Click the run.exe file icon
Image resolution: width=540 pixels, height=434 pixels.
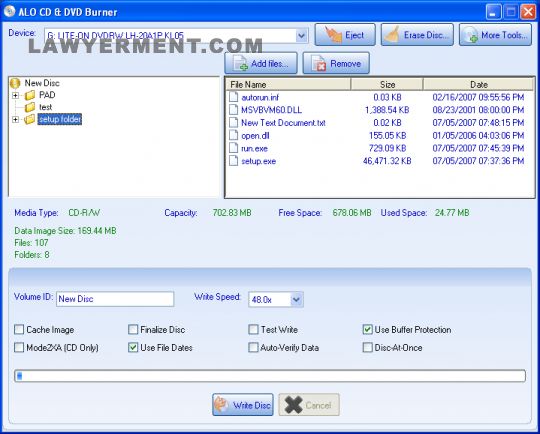pos(233,148)
